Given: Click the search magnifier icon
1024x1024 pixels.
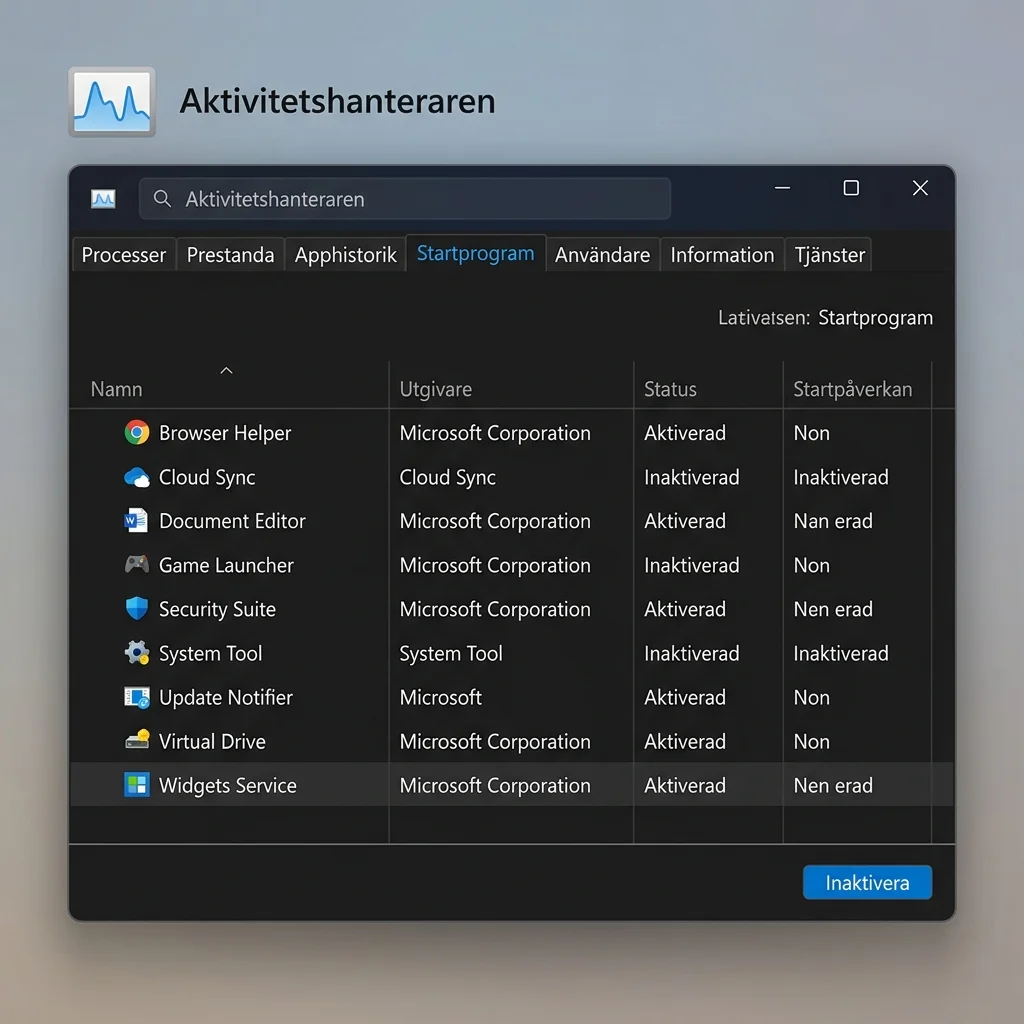Looking at the screenshot, I should coord(162,199).
